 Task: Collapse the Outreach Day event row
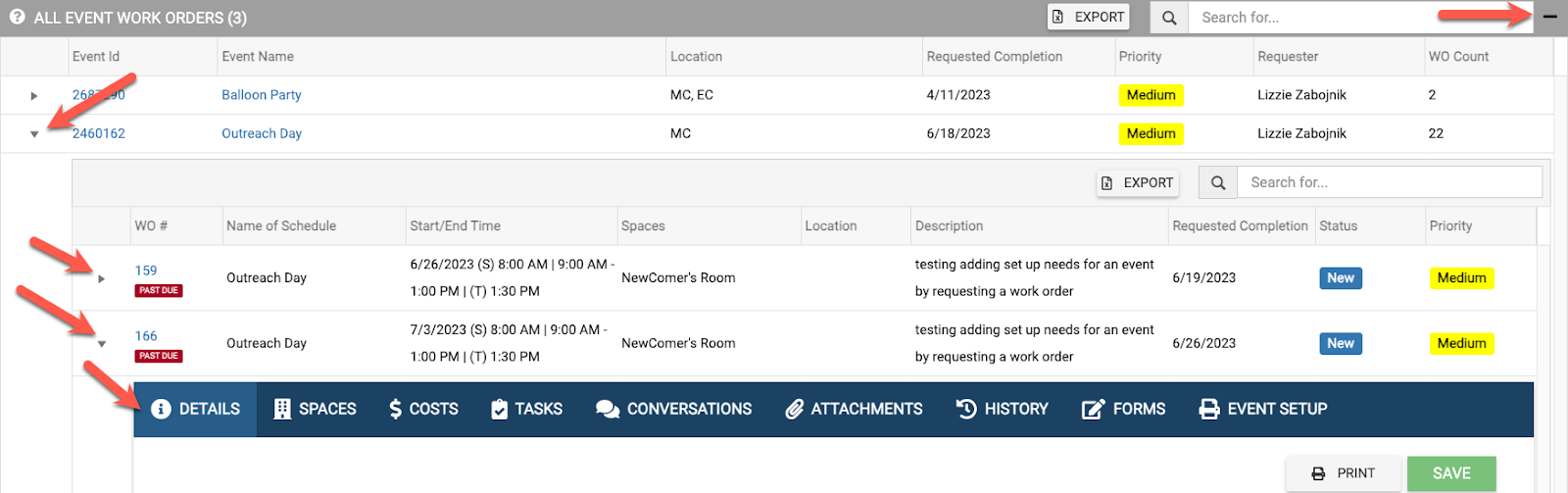pyautogui.click(x=34, y=134)
